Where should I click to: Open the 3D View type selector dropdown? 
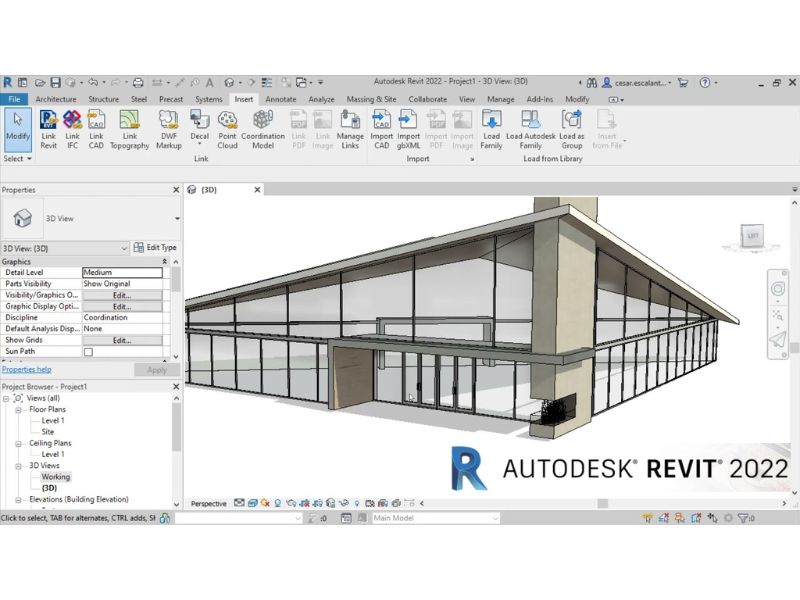coord(177,218)
